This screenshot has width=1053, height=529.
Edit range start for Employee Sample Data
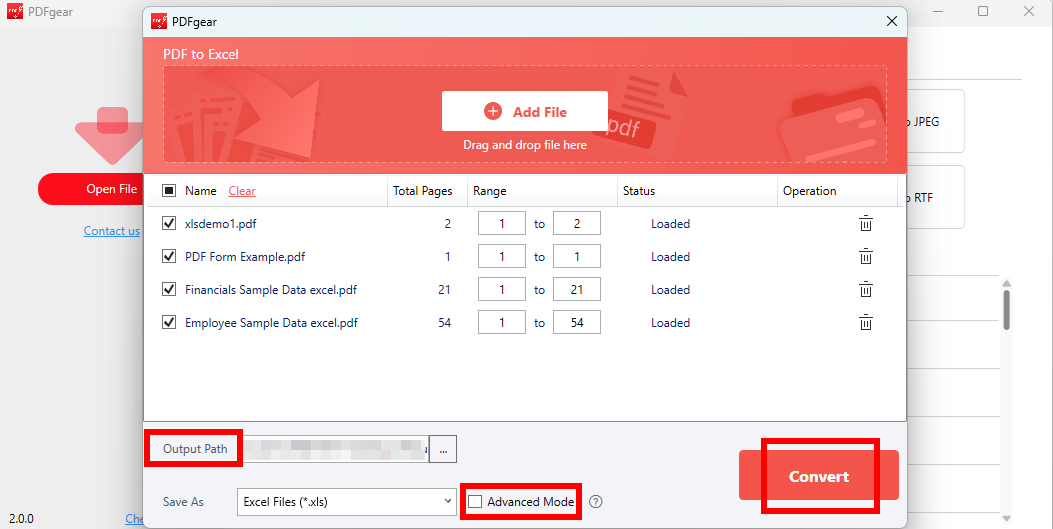coord(502,322)
